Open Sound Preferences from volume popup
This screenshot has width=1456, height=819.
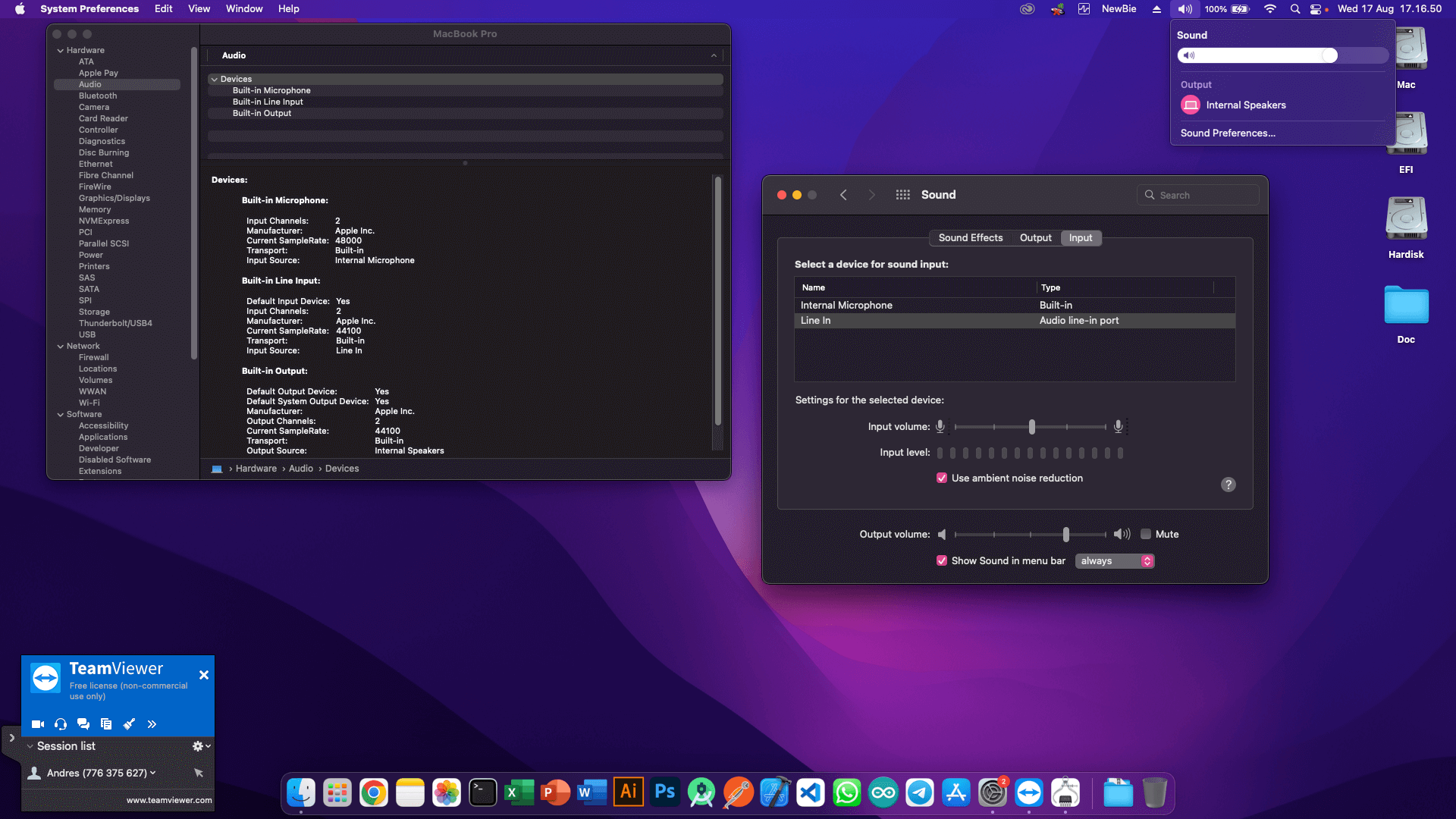pyautogui.click(x=1228, y=133)
